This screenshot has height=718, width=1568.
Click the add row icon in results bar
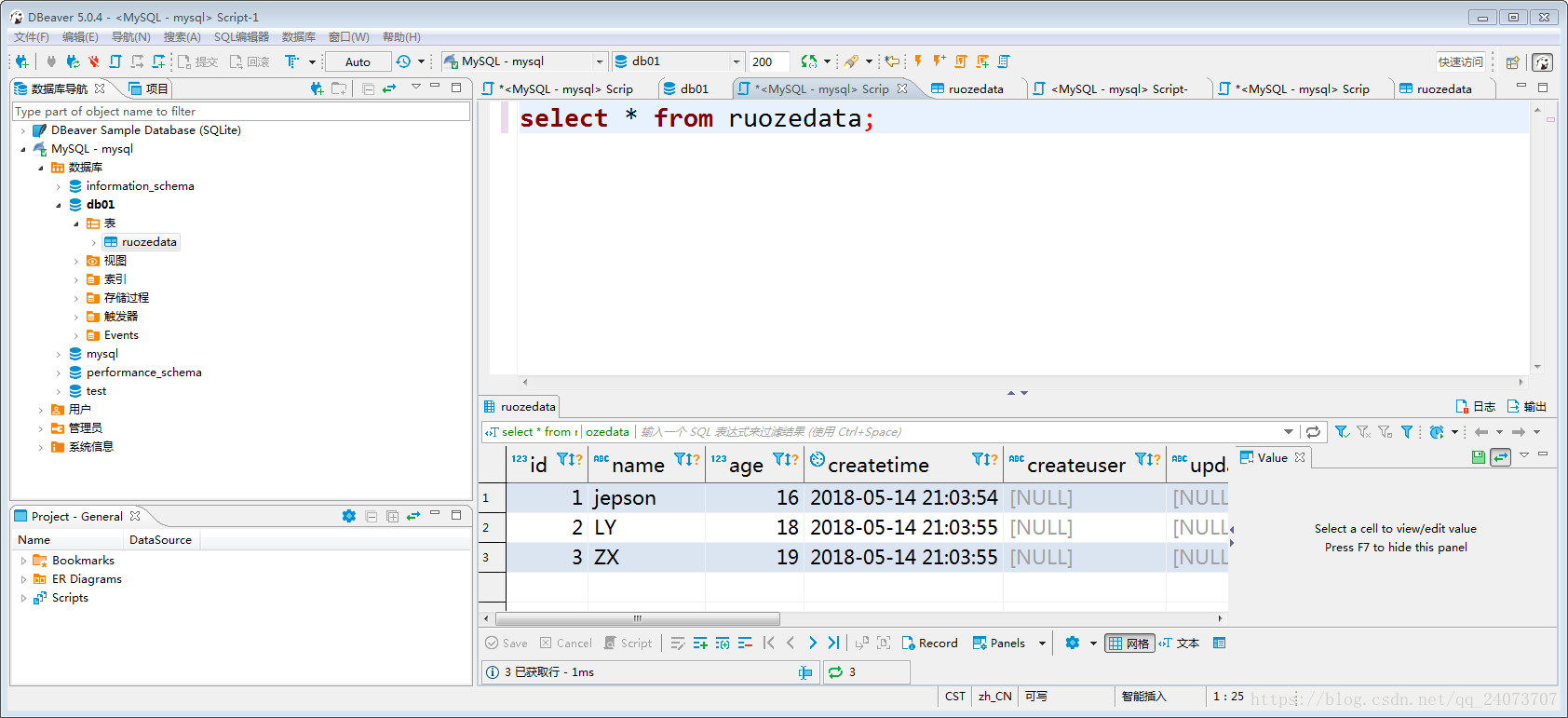[700, 643]
